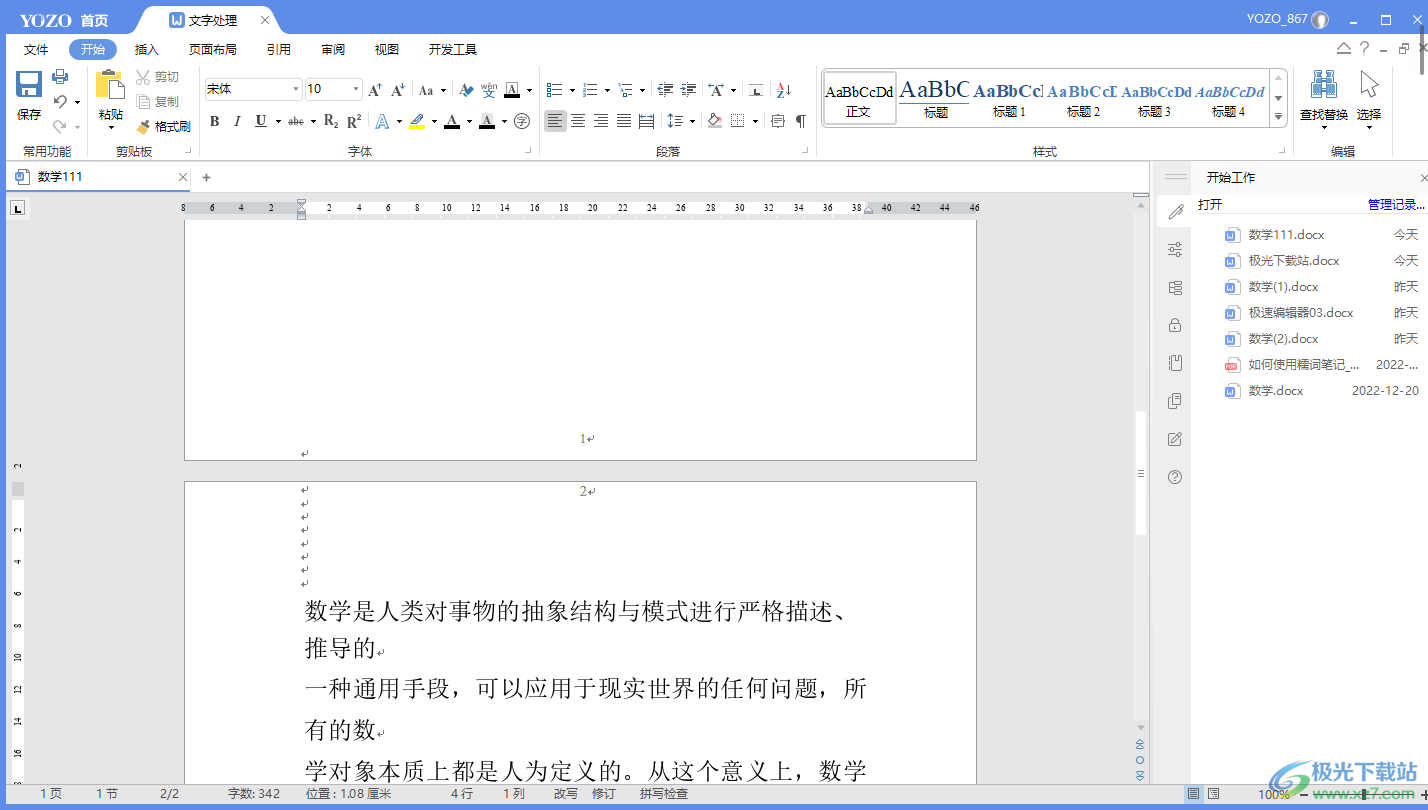
Task: Toggle superscript R² formatting
Action: (354, 121)
